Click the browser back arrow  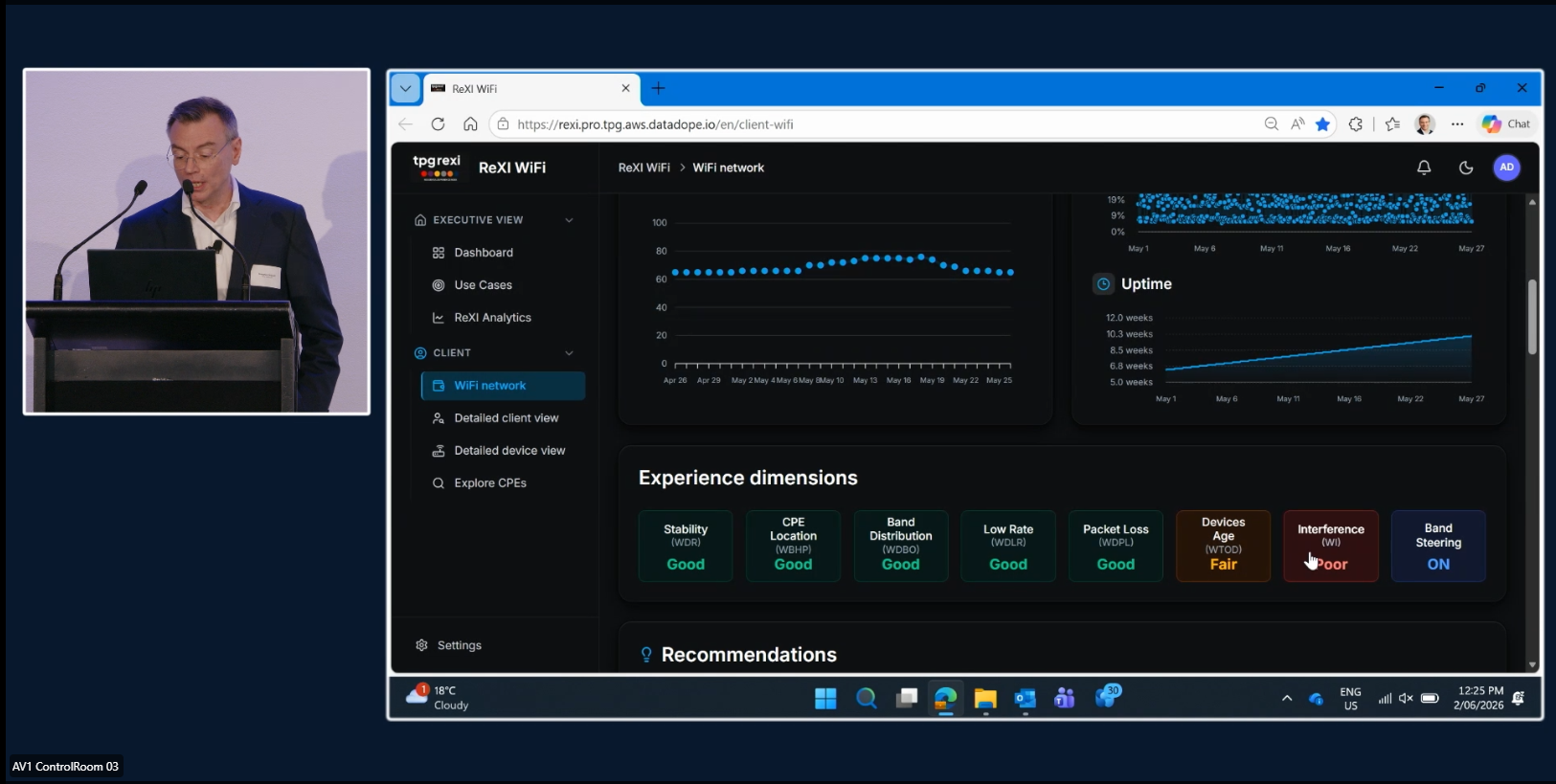(x=405, y=124)
